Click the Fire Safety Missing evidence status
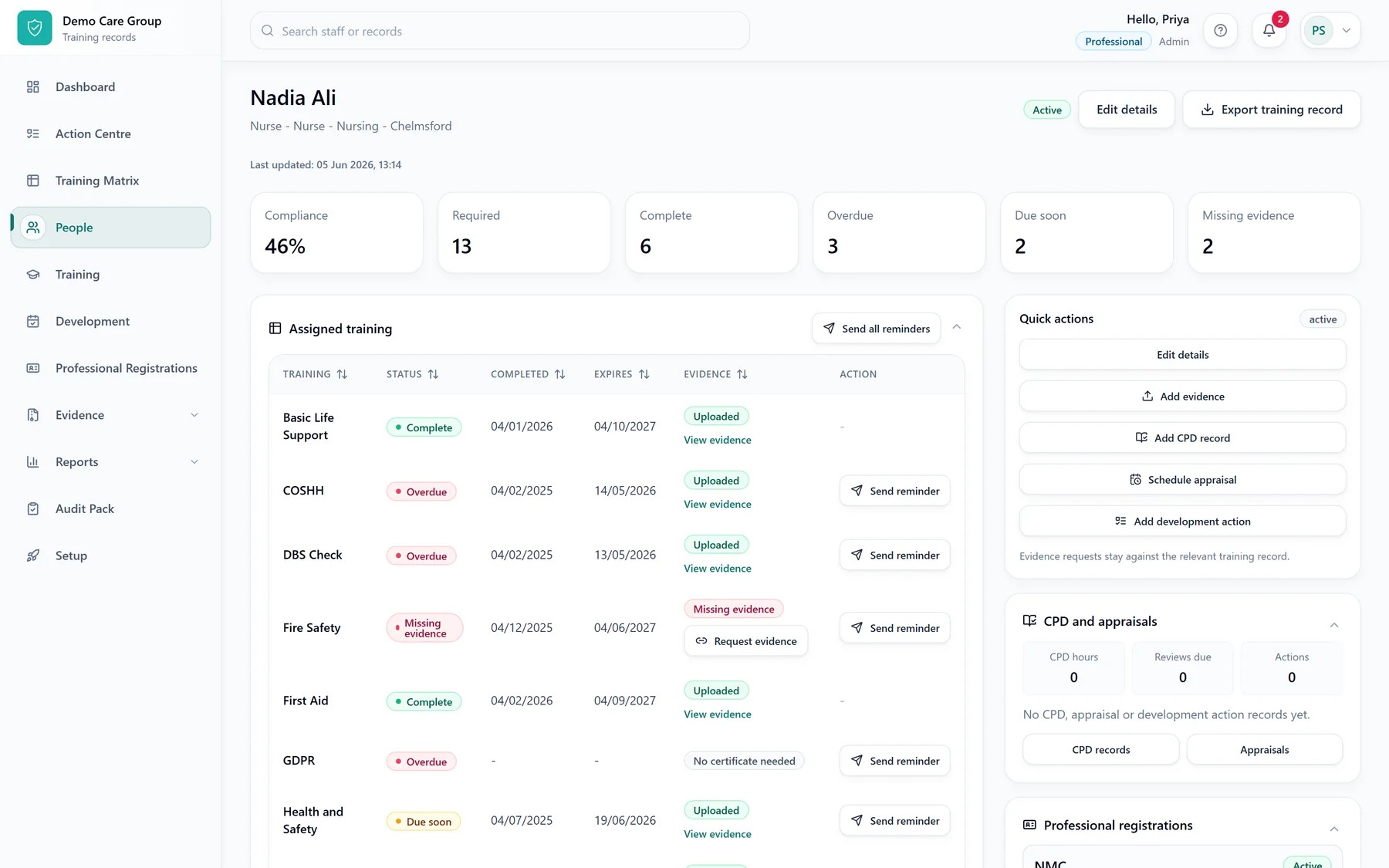The image size is (1389, 868). click(424, 628)
